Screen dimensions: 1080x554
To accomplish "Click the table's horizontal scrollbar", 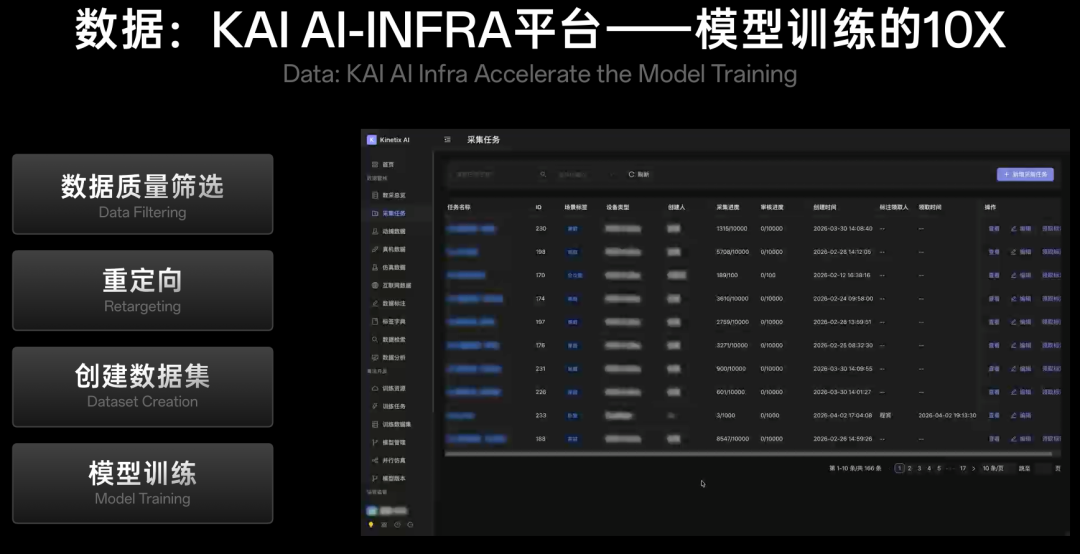I will click(x=700, y=454).
